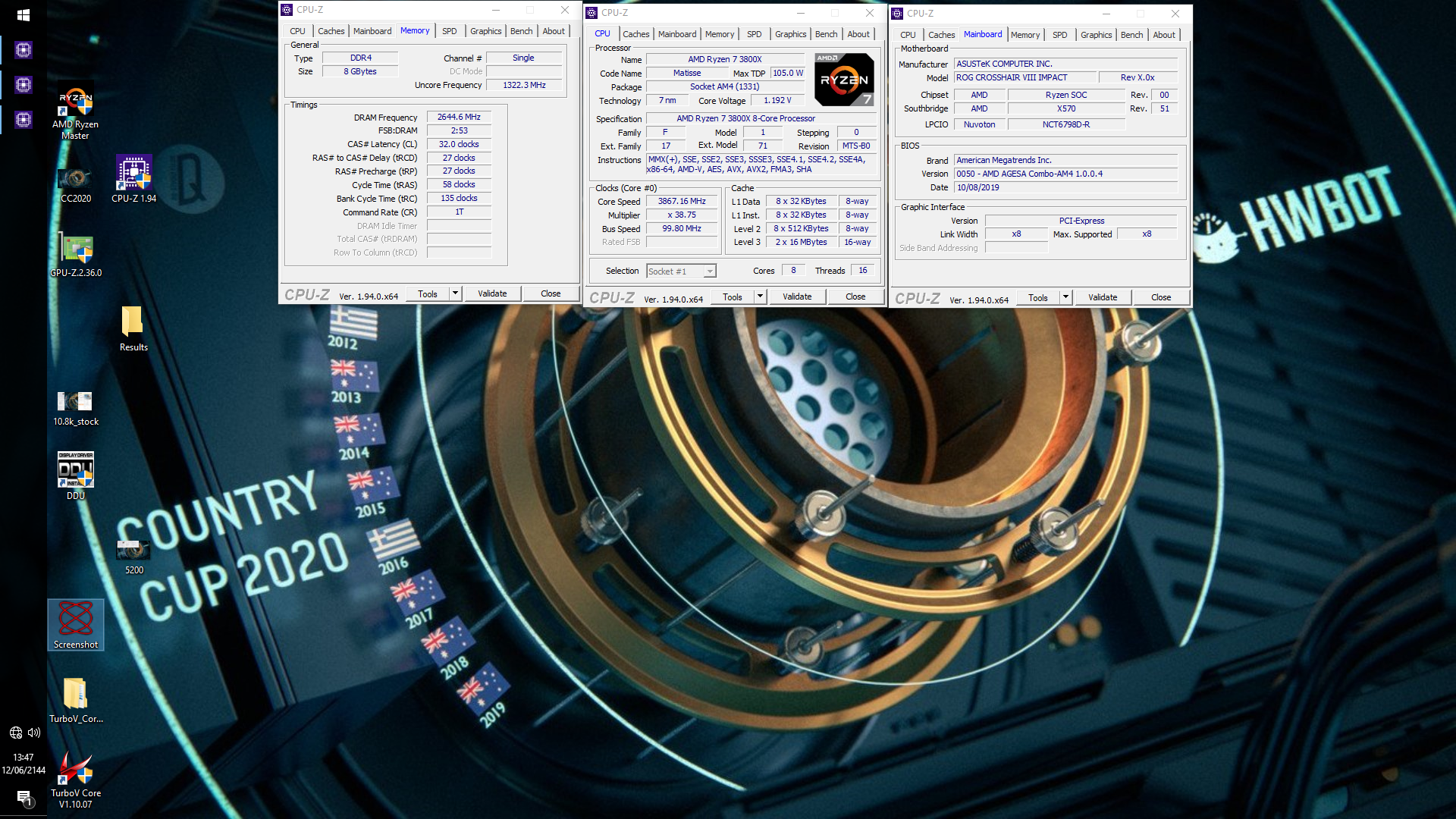Open Graphics tab in CPU window
The height and width of the screenshot is (819, 1456).
pos(790,34)
